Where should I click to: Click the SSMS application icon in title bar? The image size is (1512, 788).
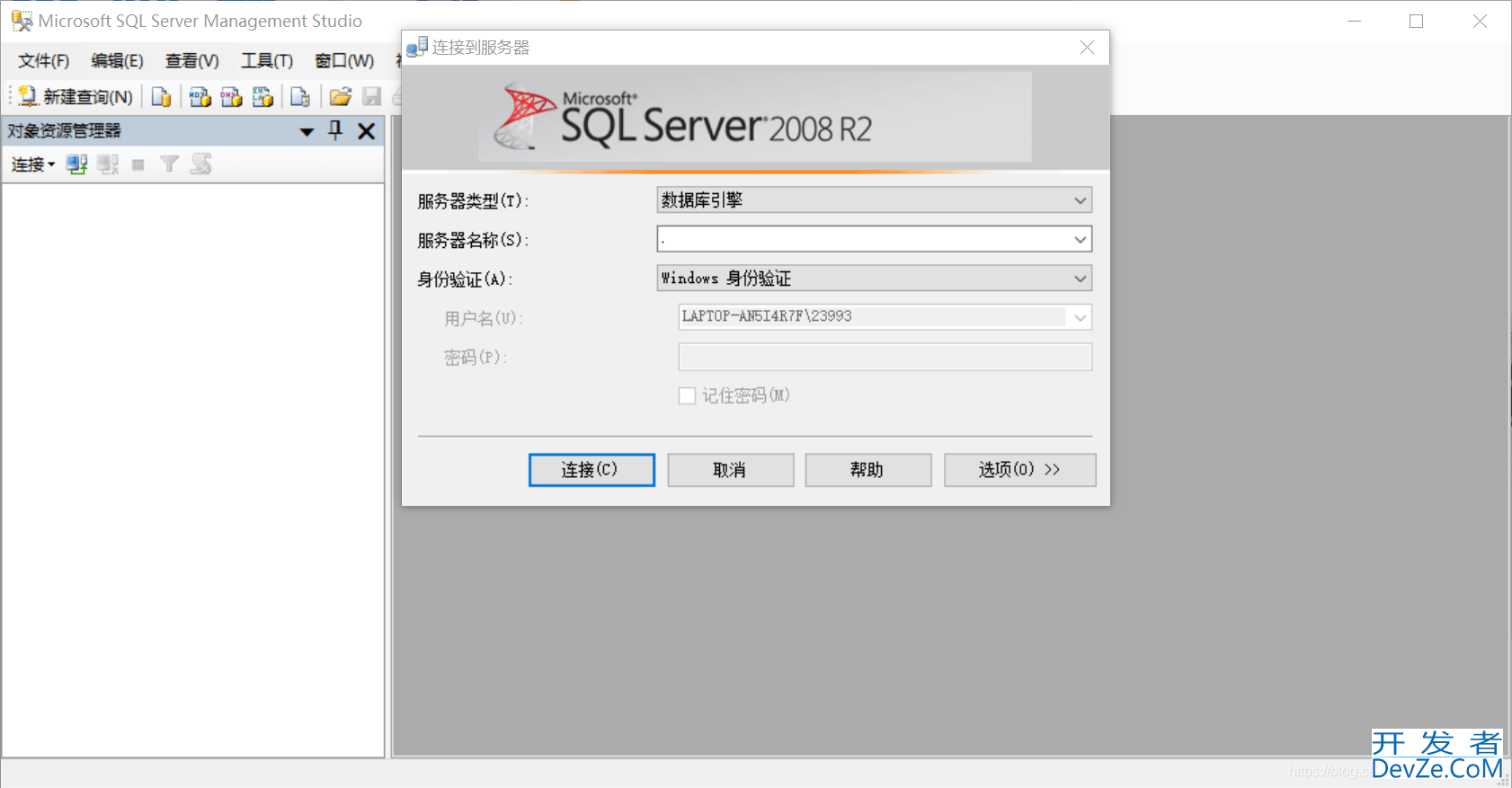[x=22, y=21]
